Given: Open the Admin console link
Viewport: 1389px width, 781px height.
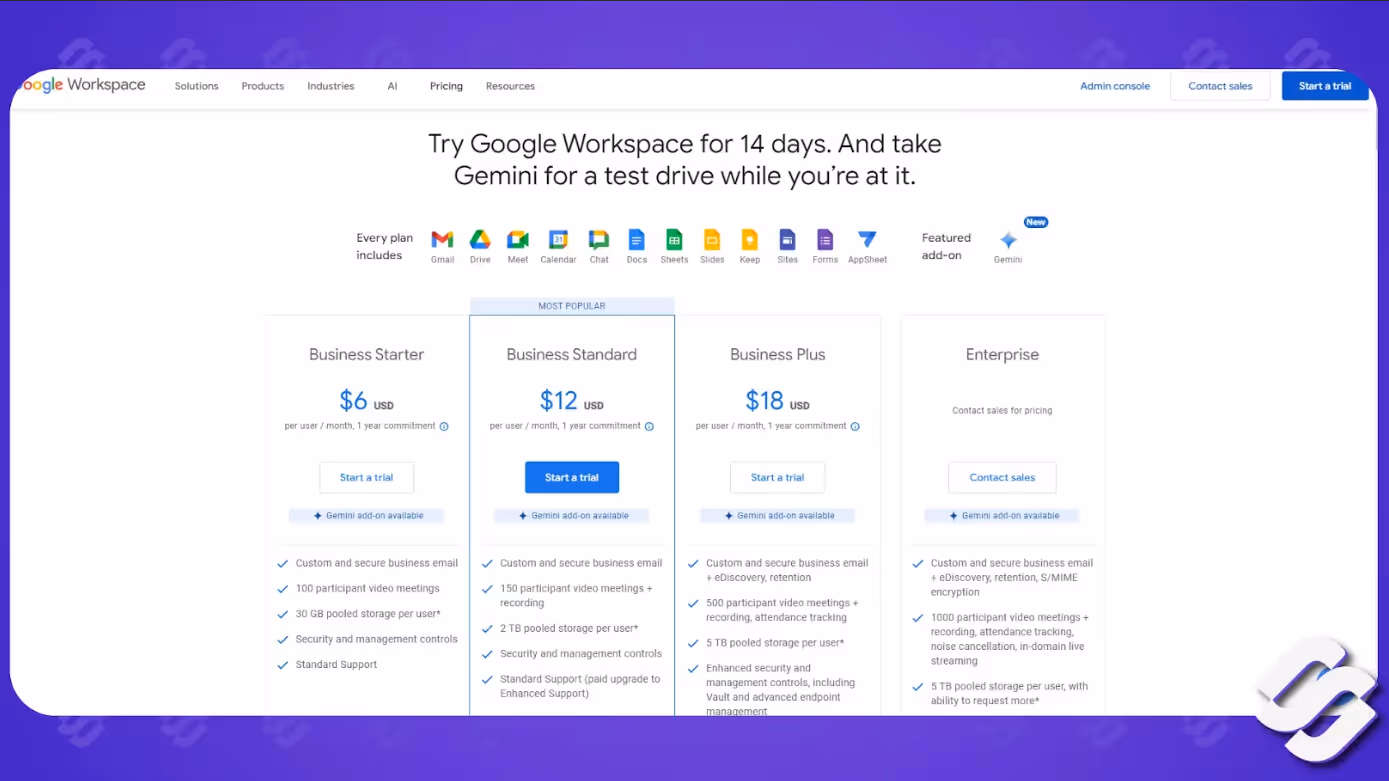Looking at the screenshot, I should click(x=1115, y=86).
